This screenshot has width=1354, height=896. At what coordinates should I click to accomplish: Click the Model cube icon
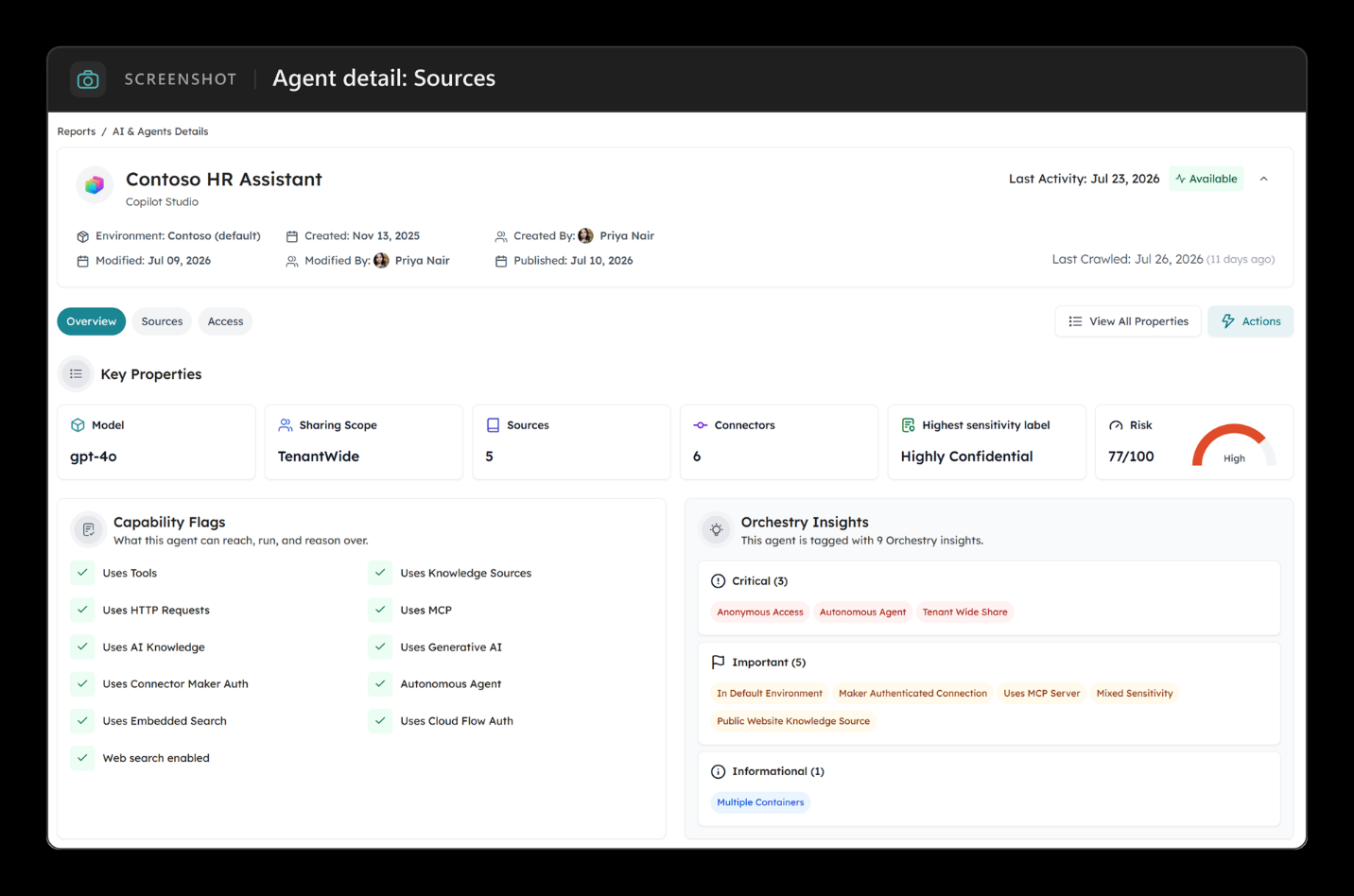click(78, 425)
